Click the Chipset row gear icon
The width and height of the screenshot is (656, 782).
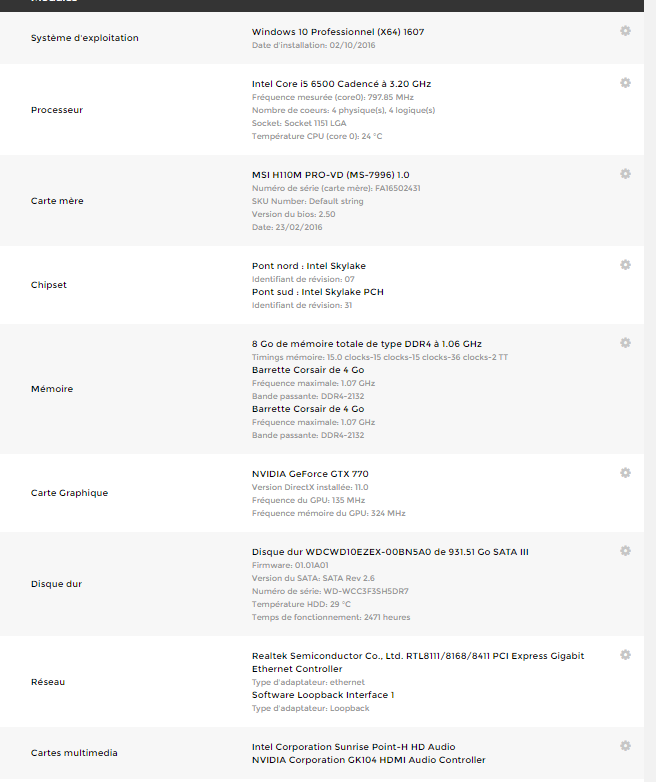point(625,265)
